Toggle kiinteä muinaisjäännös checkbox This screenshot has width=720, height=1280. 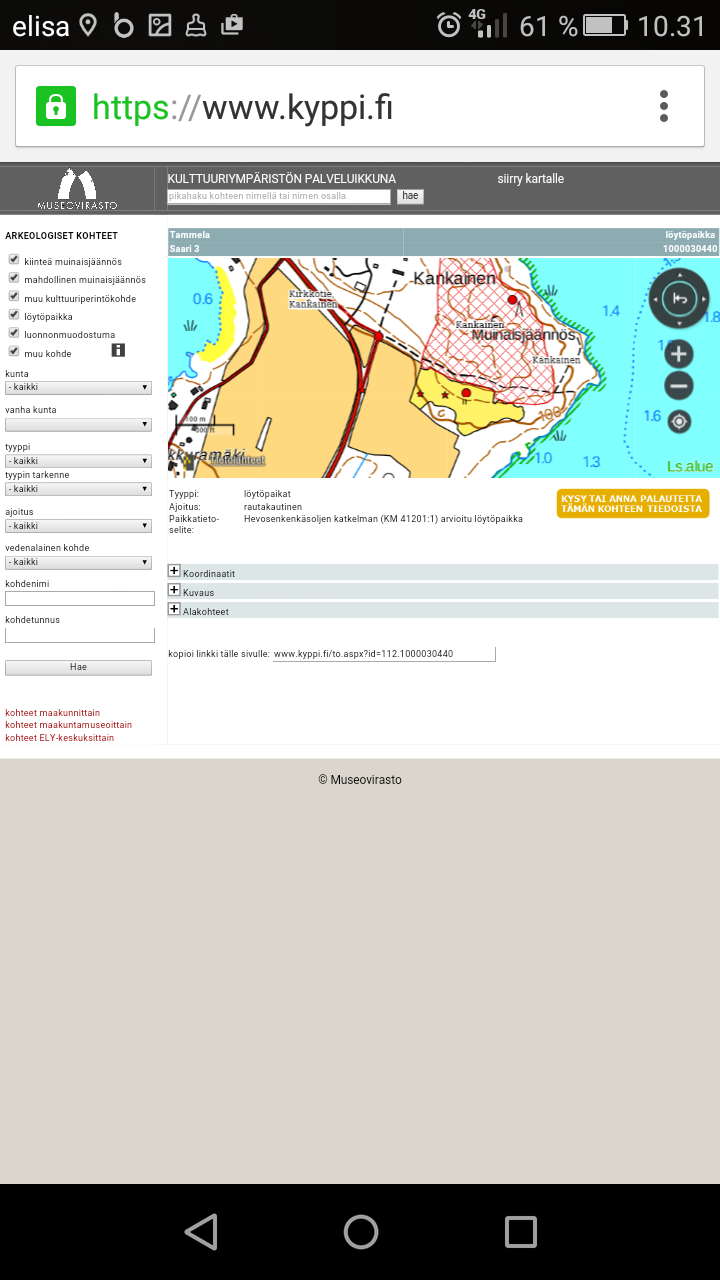(x=14, y=260)
